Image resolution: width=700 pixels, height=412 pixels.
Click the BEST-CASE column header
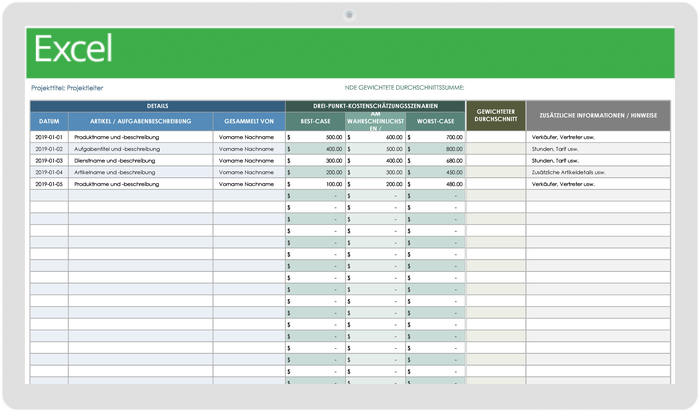[316, 121]
